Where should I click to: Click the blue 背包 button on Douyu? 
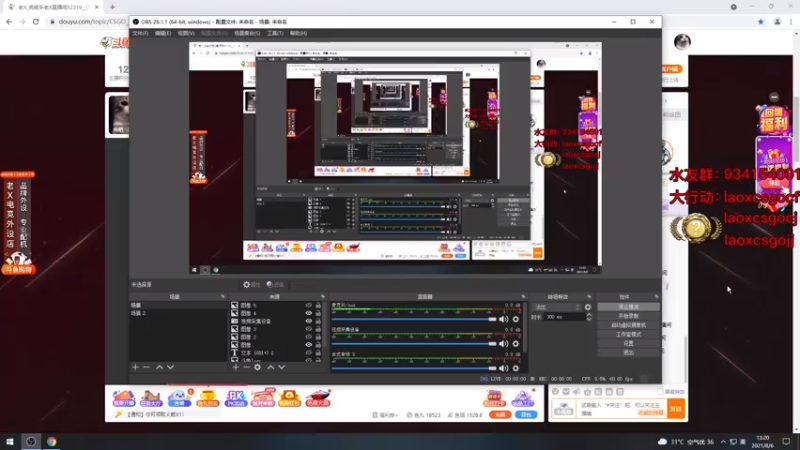click(526, 415)
